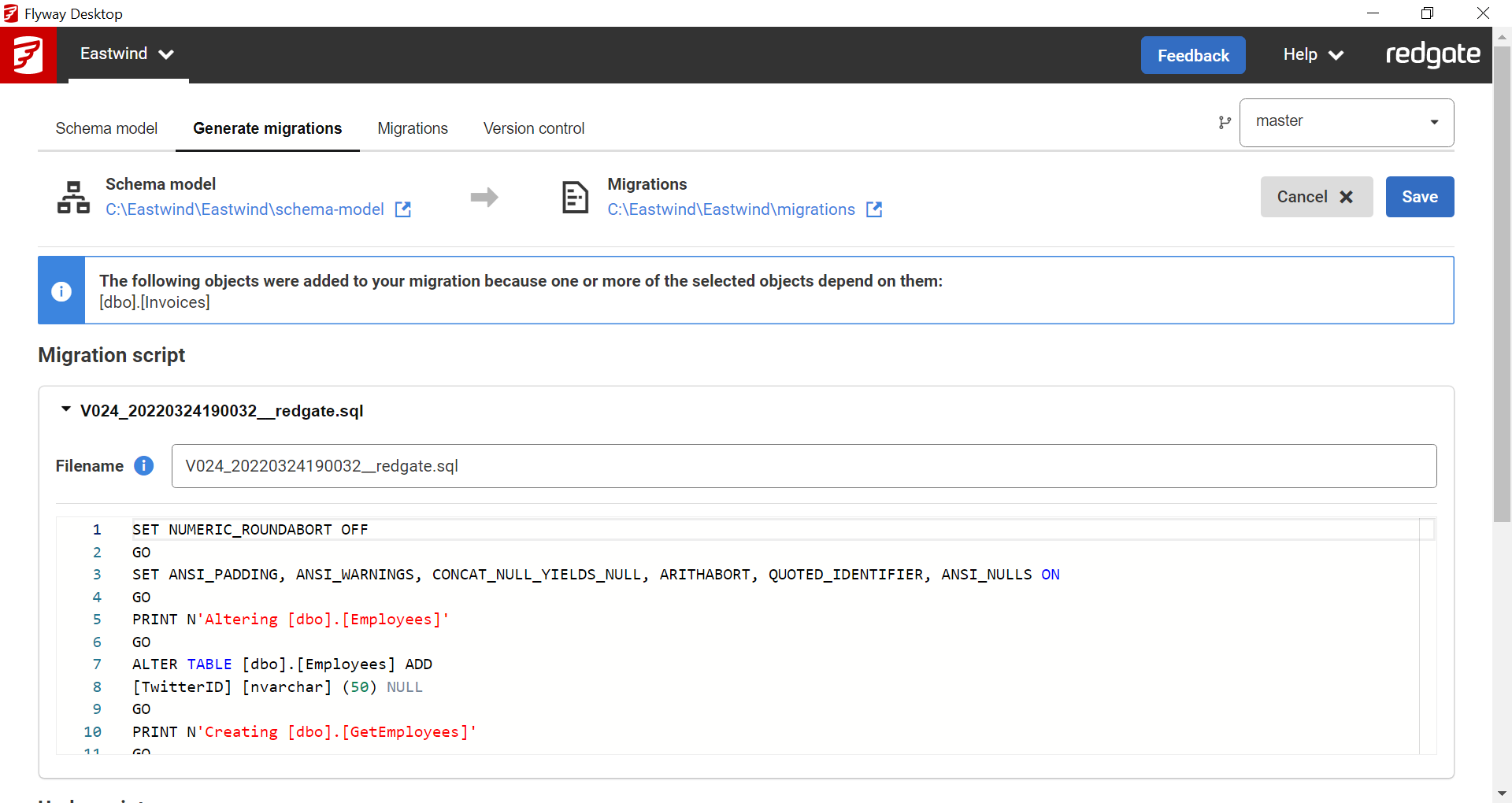Open schema-model folder external link icon
The height and width of the screenshot is (803, 1512).
402,209
